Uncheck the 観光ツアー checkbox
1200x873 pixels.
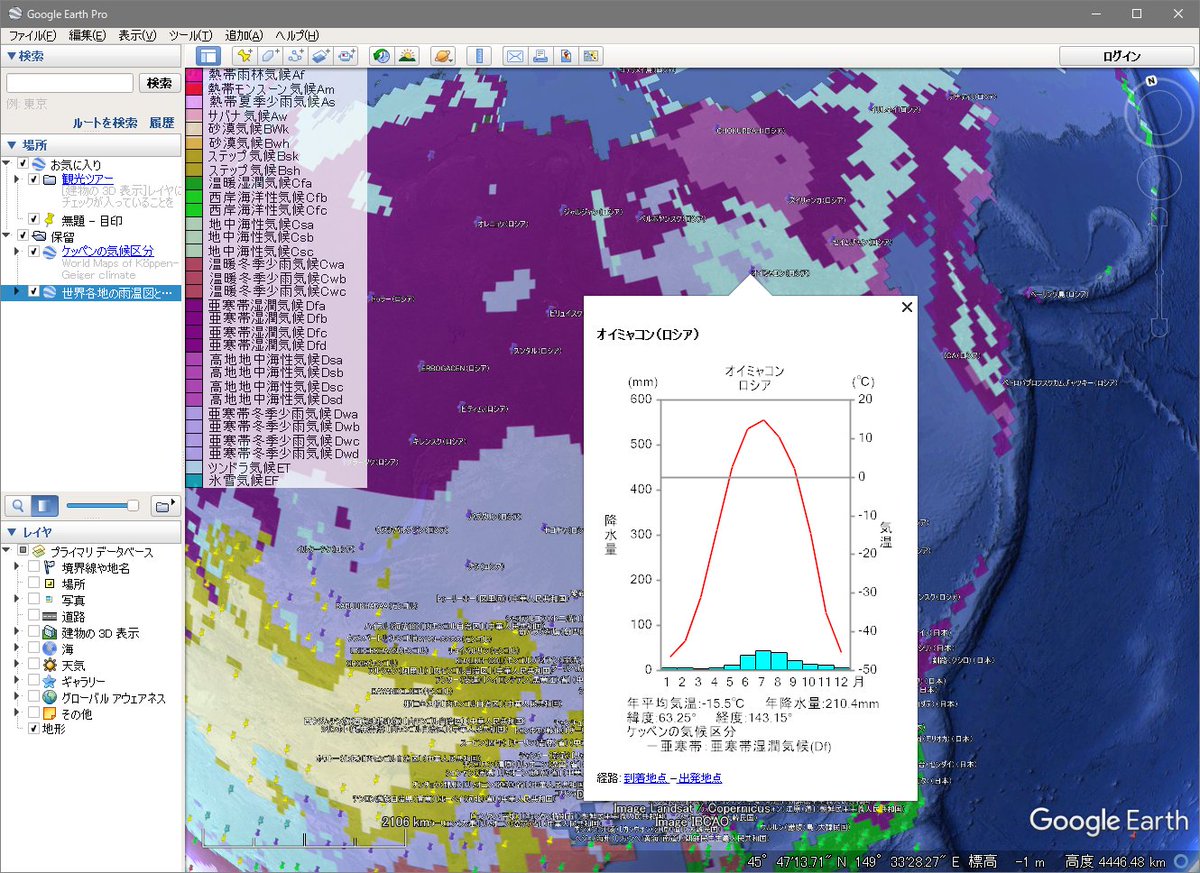point(34,179)
